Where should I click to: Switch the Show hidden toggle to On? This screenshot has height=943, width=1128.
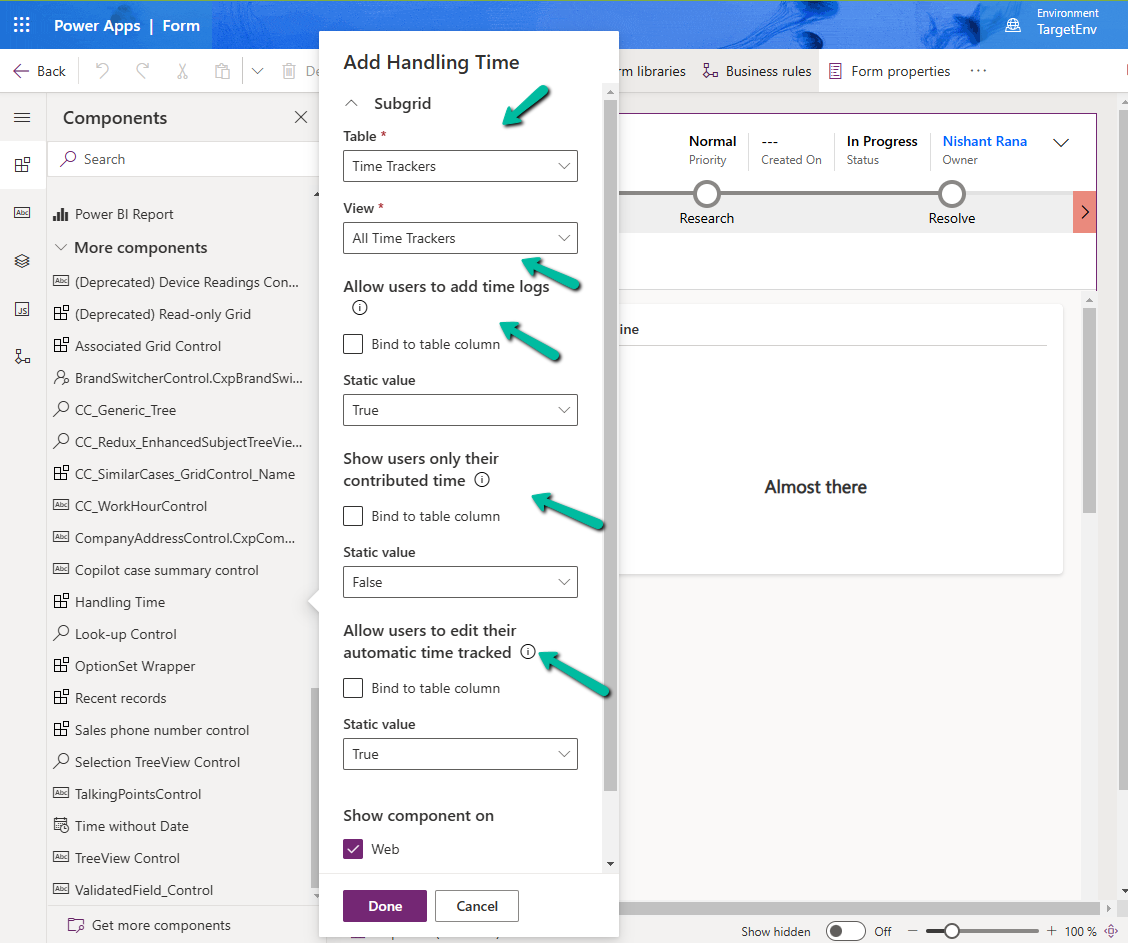[846, 930]
